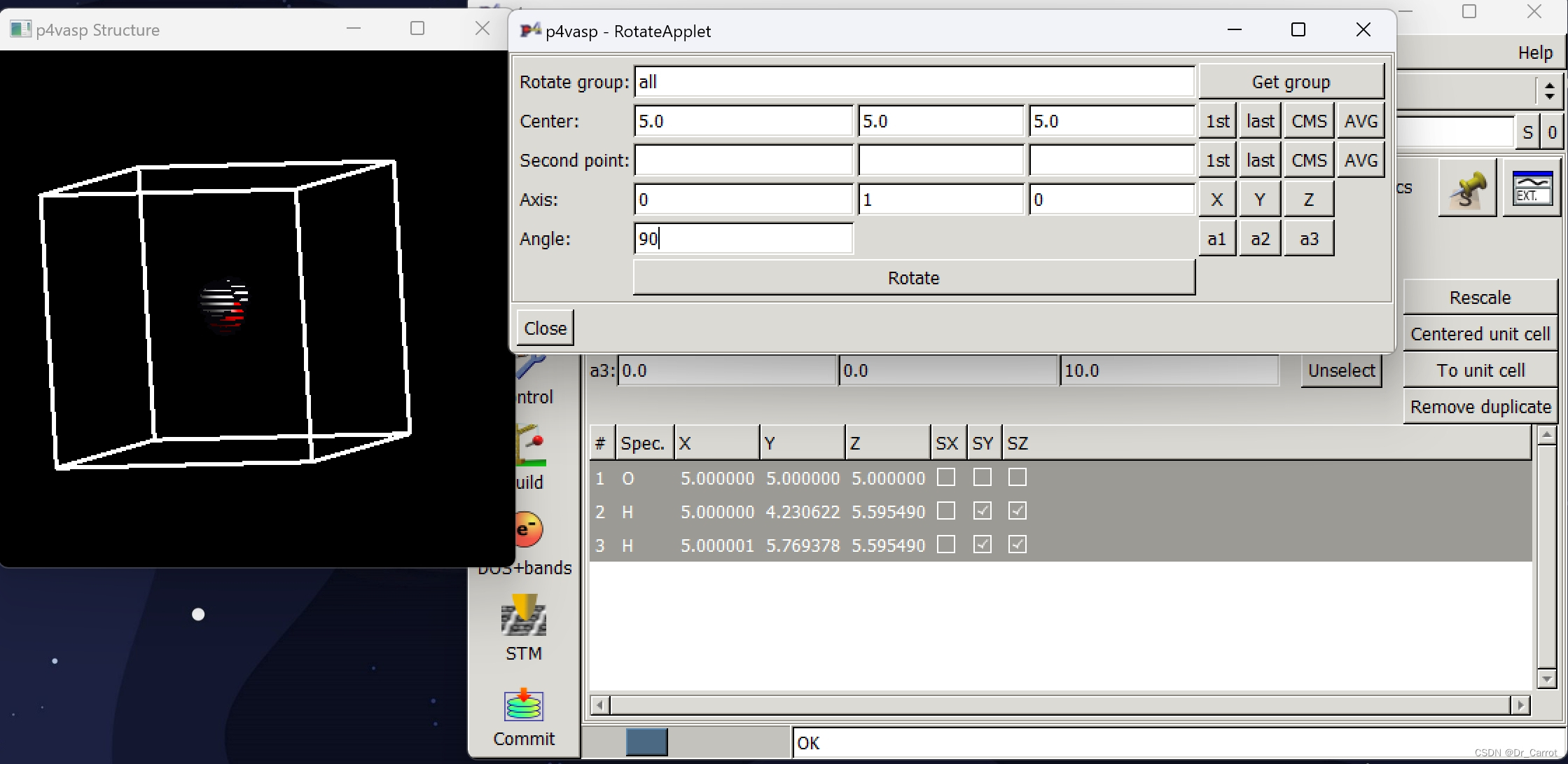
Task: Click the EXT. window icon
Action: (1532, 188)
